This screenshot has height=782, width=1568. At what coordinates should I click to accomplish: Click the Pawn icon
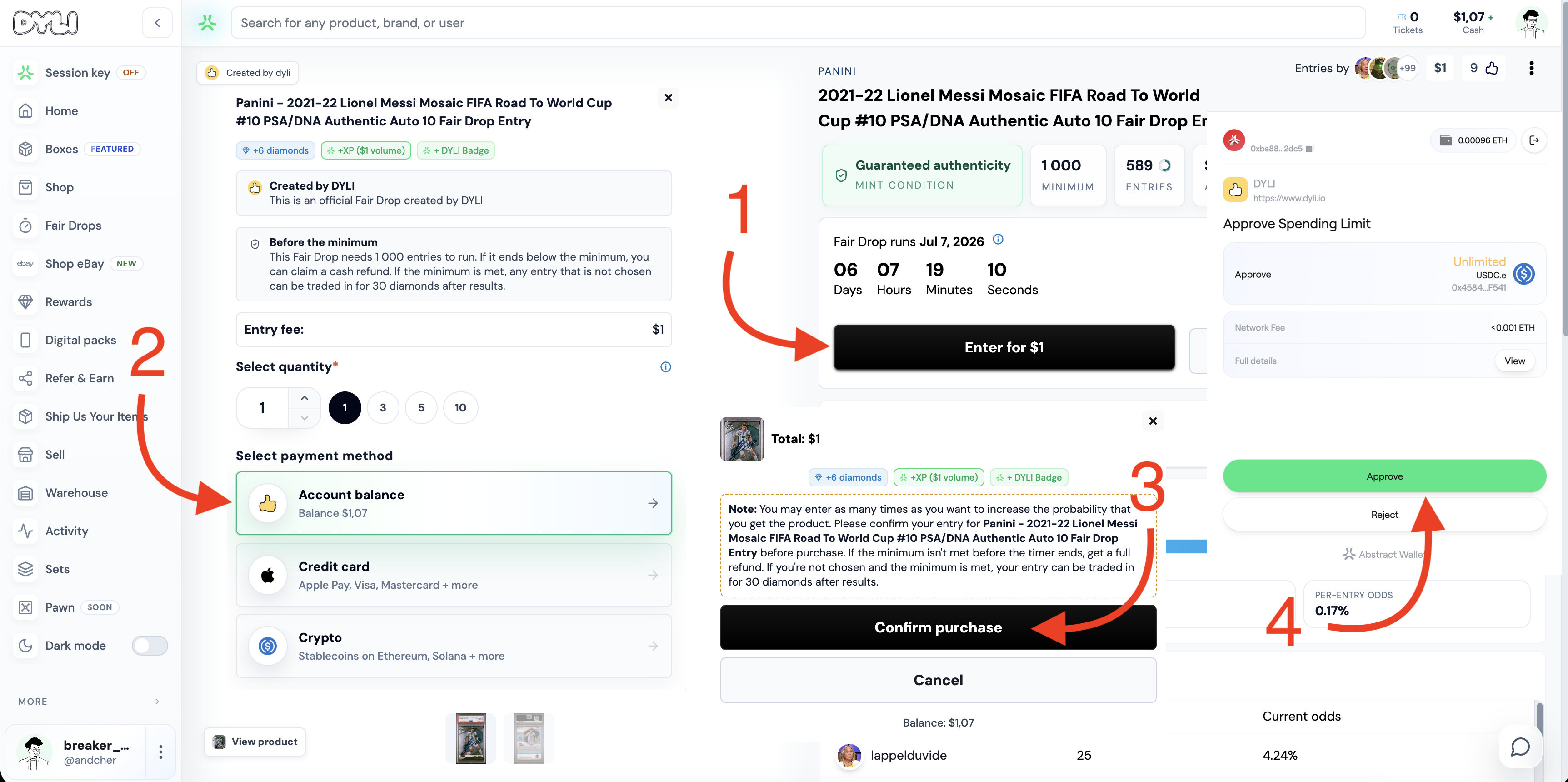click(x=25, y=607)
